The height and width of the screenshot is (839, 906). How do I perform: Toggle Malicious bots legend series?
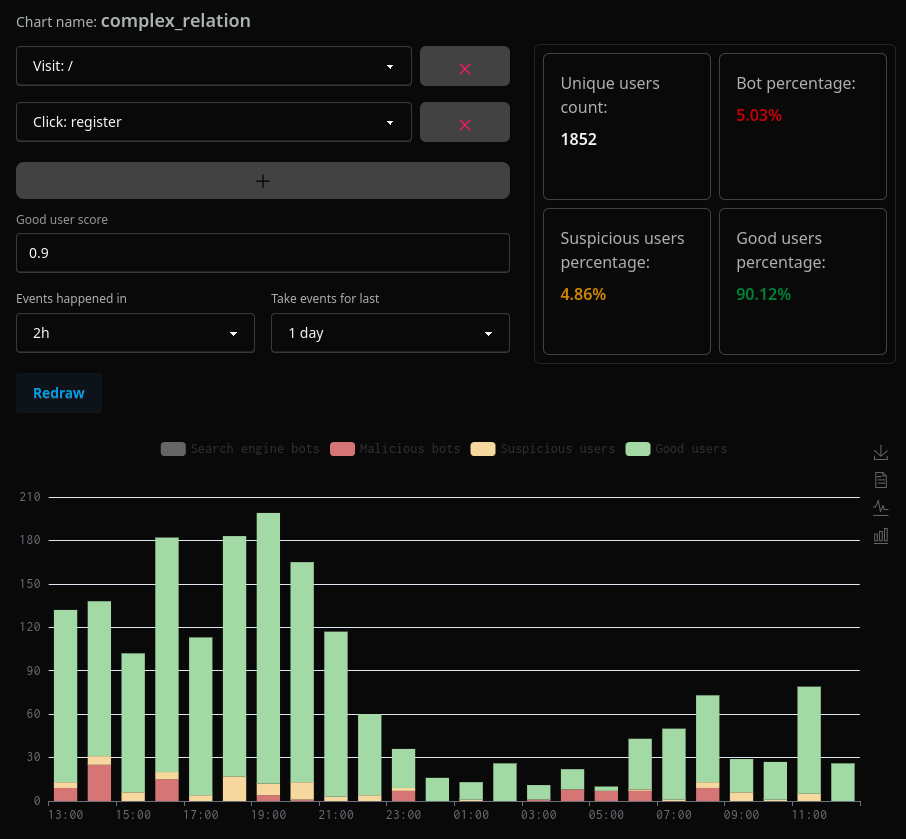395,449
